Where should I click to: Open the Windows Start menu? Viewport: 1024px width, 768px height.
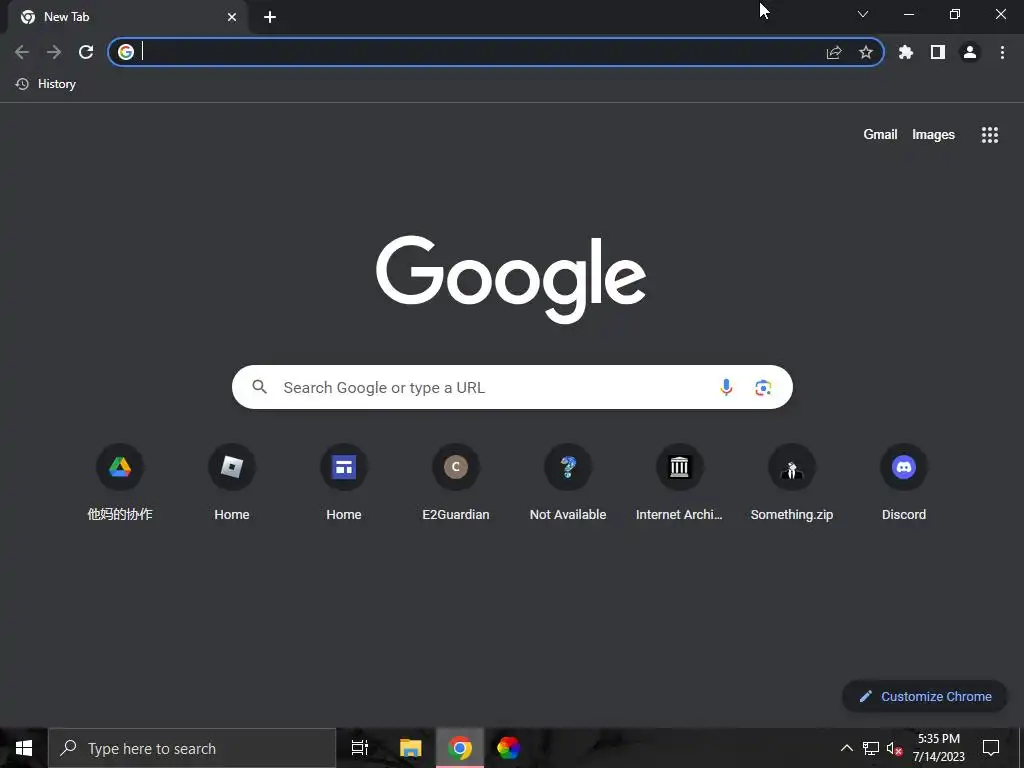[24, 748]
